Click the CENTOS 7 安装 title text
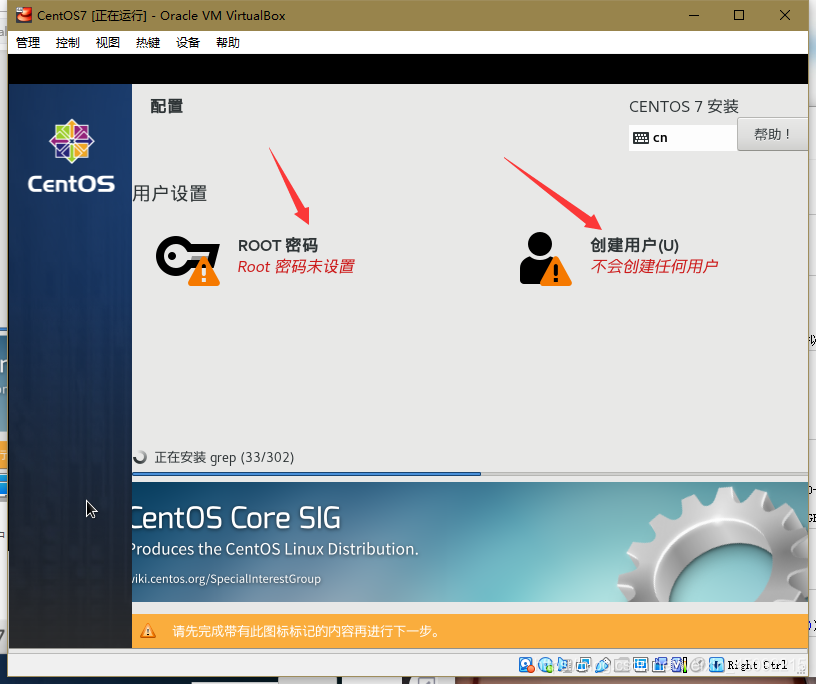Image resolution: width=816 pixels, height=684 pixels. (683, 107)
